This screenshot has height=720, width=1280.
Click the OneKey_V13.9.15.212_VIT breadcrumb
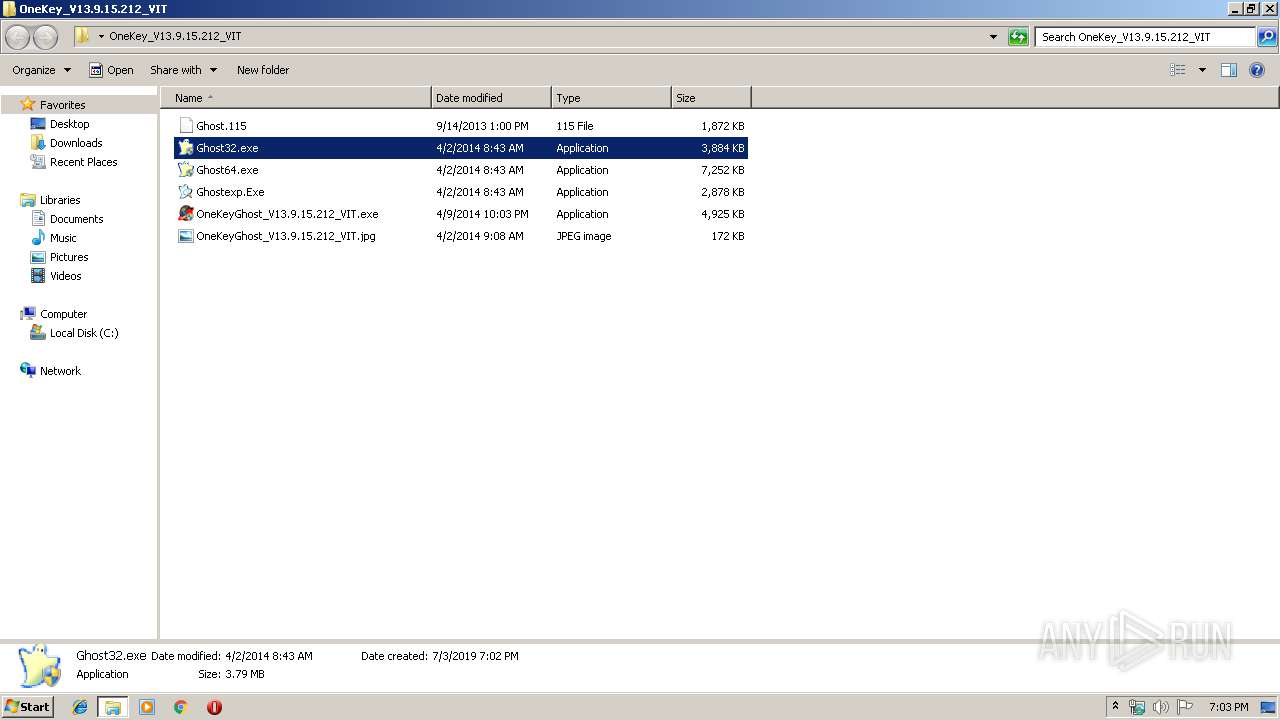coord(175,37)
